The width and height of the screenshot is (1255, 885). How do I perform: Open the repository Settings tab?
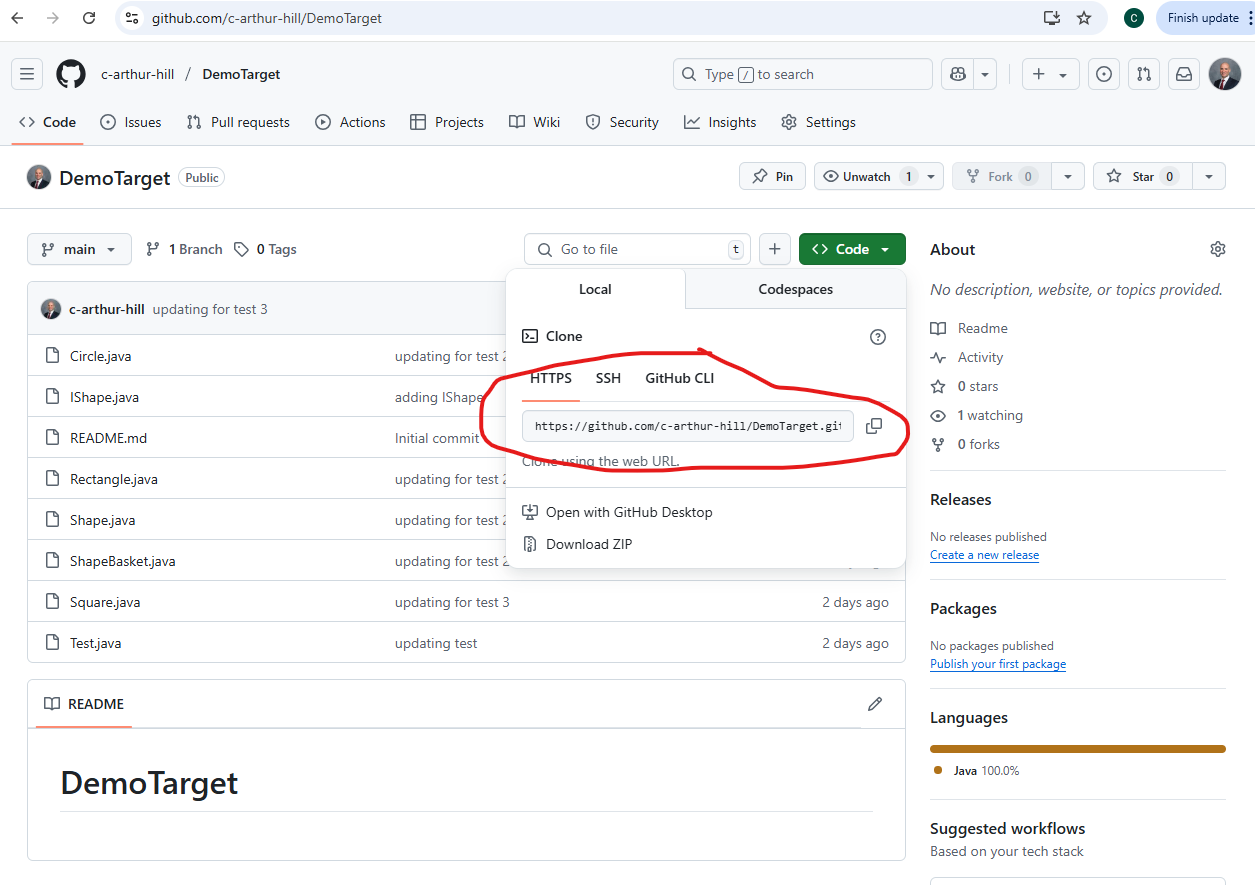(818, 122)
